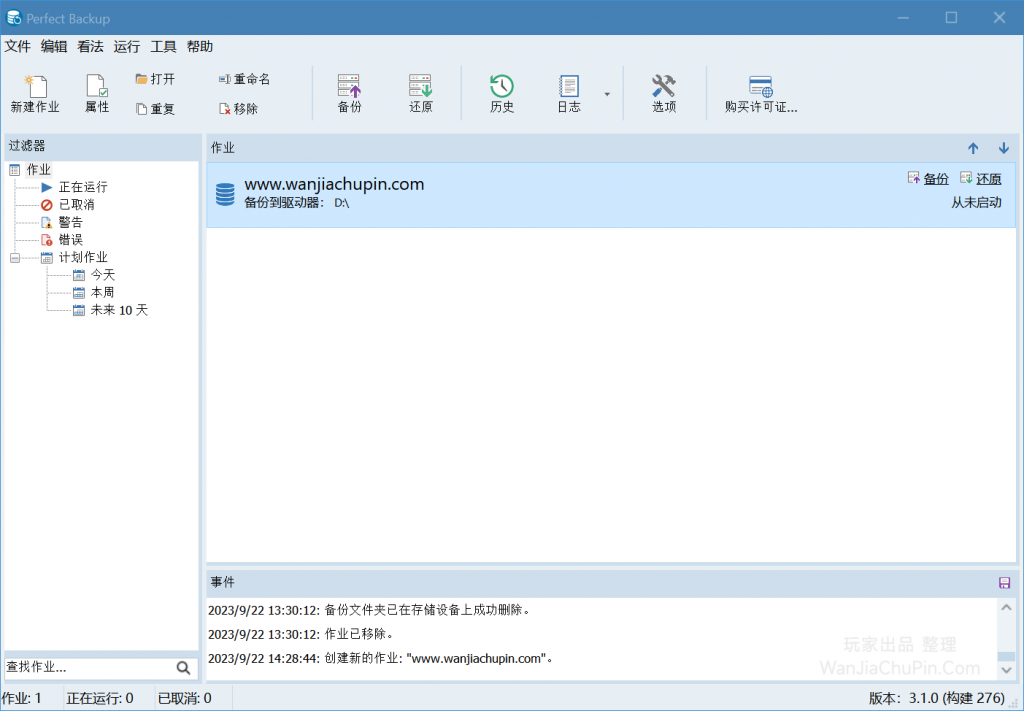Open the 日志 log toolbar icon
This screenshot has width=1024, height=711.
569,93
